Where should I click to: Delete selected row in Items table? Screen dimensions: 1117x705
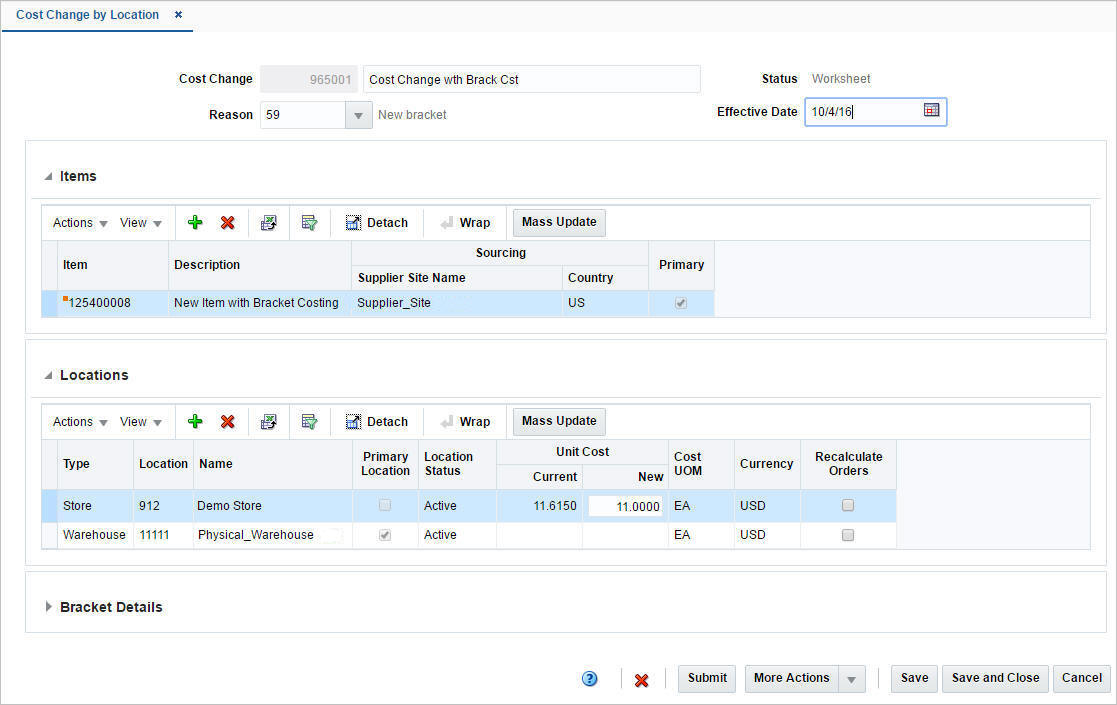coord(227,223)
